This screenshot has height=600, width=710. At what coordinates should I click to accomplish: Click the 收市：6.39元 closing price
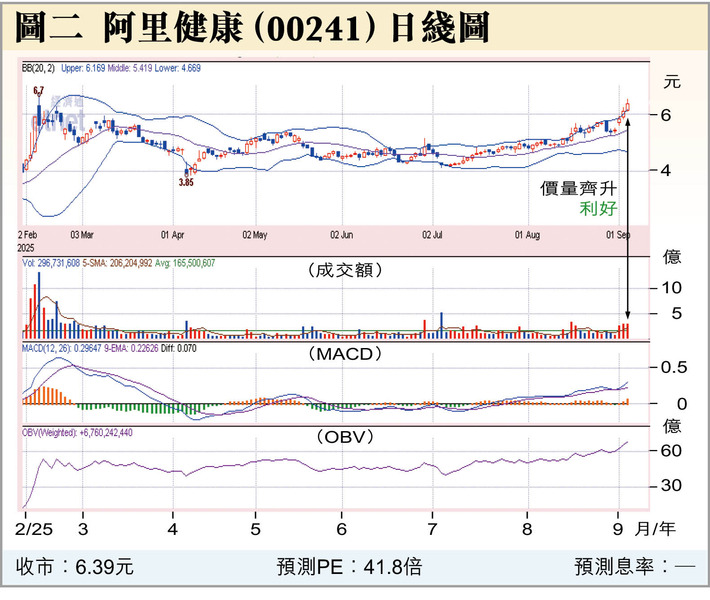(x=75, y=567)
